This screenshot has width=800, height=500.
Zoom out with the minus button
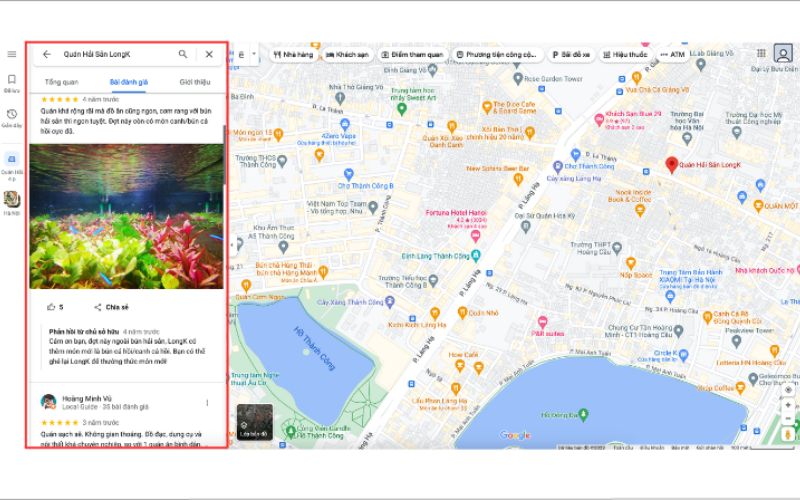click(x=788, y=418)
